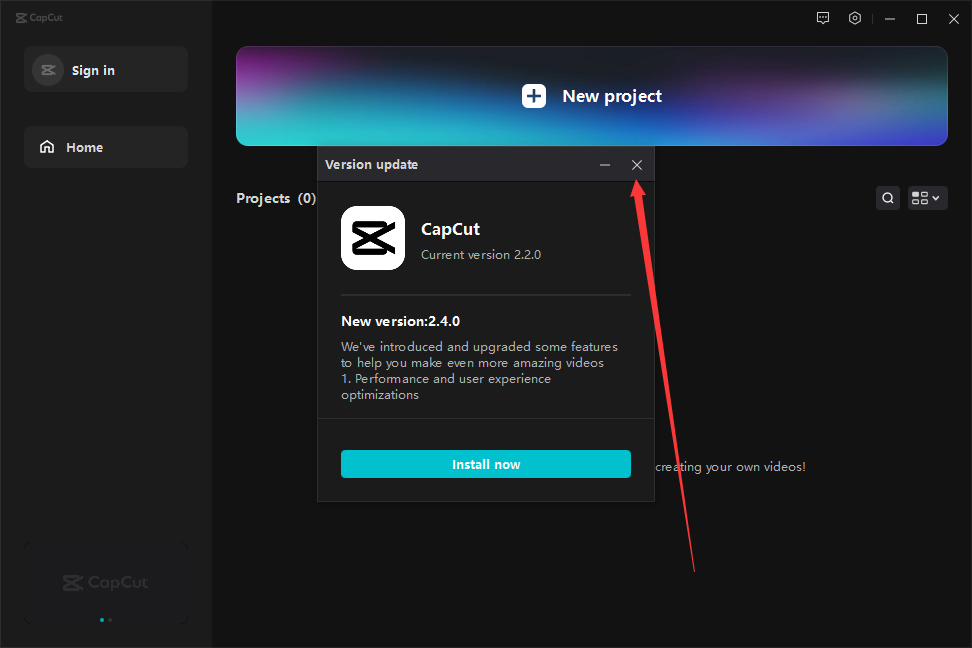
Task: Click the profile avatar icon beside Sign in
Action: pyautogui.click(x=47, y=70)
